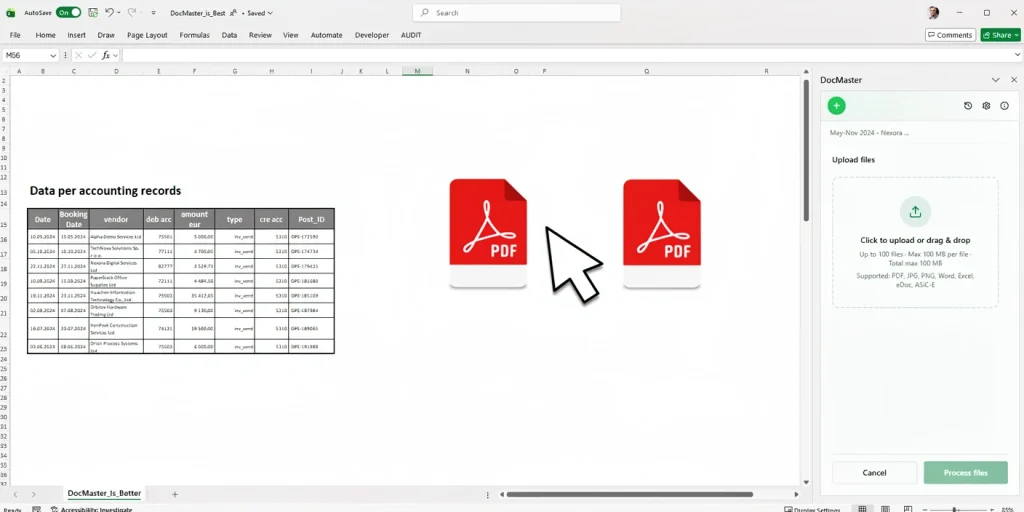Open the AUDIT ribbon tab
This screenshot has width=1024, height=512.
tap(411, 35)
